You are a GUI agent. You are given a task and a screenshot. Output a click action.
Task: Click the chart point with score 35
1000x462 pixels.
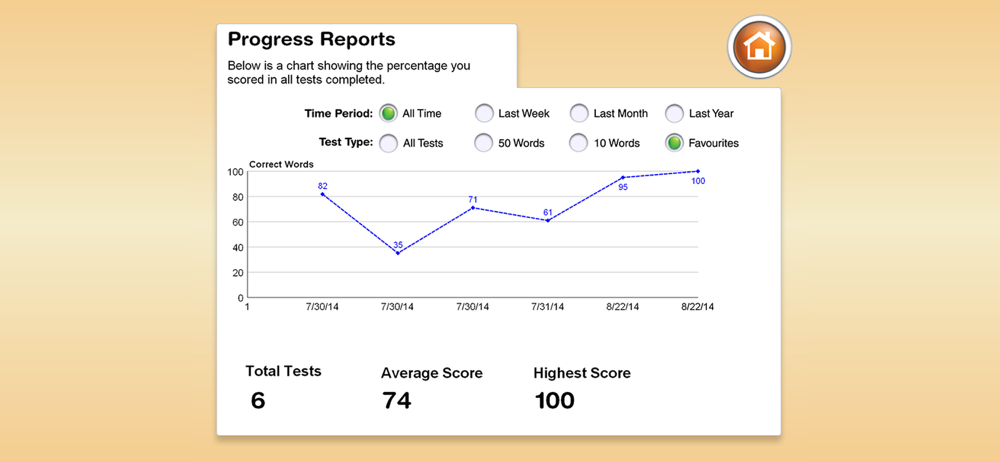coord(398,253)
